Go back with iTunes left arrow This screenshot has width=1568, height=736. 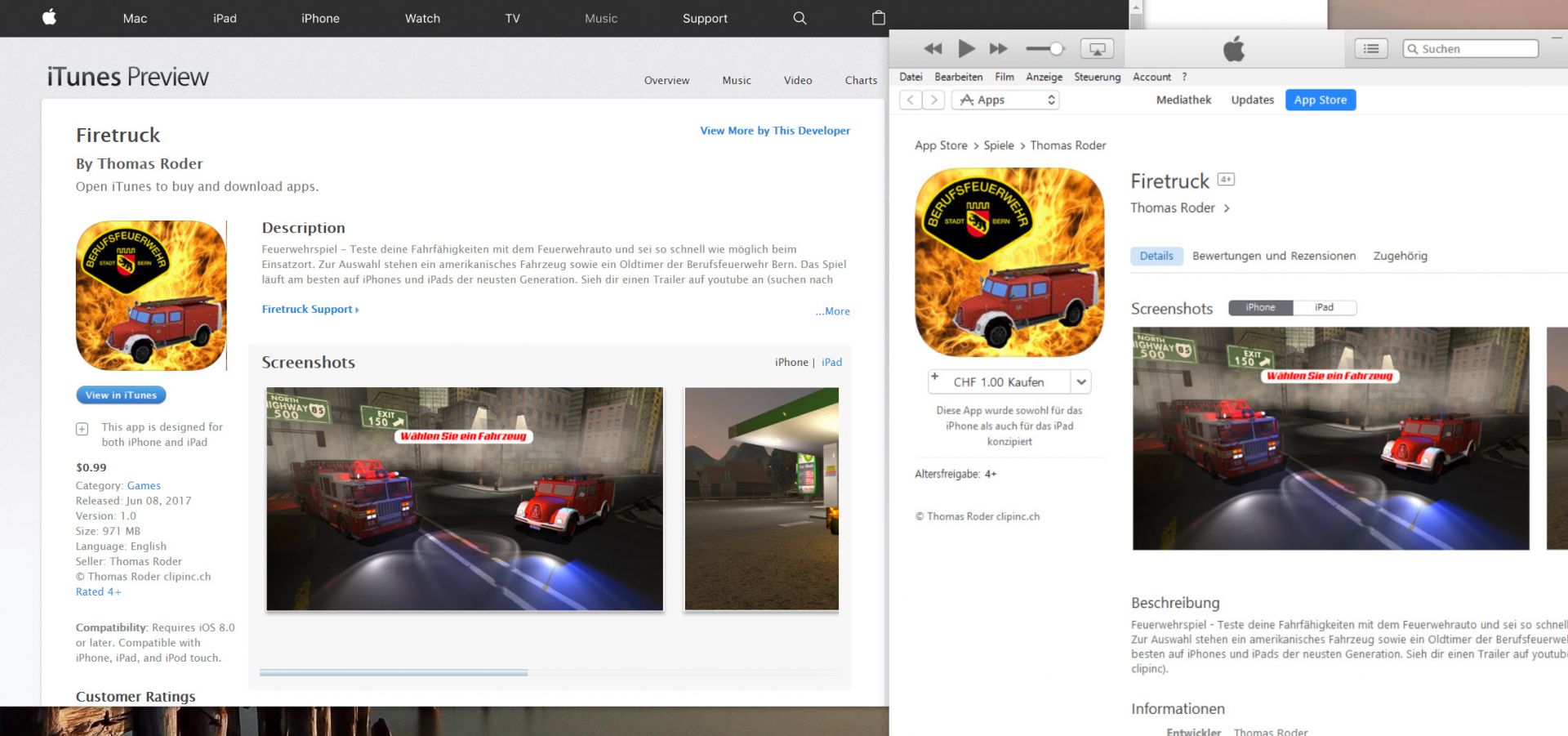tap(911, 100)
